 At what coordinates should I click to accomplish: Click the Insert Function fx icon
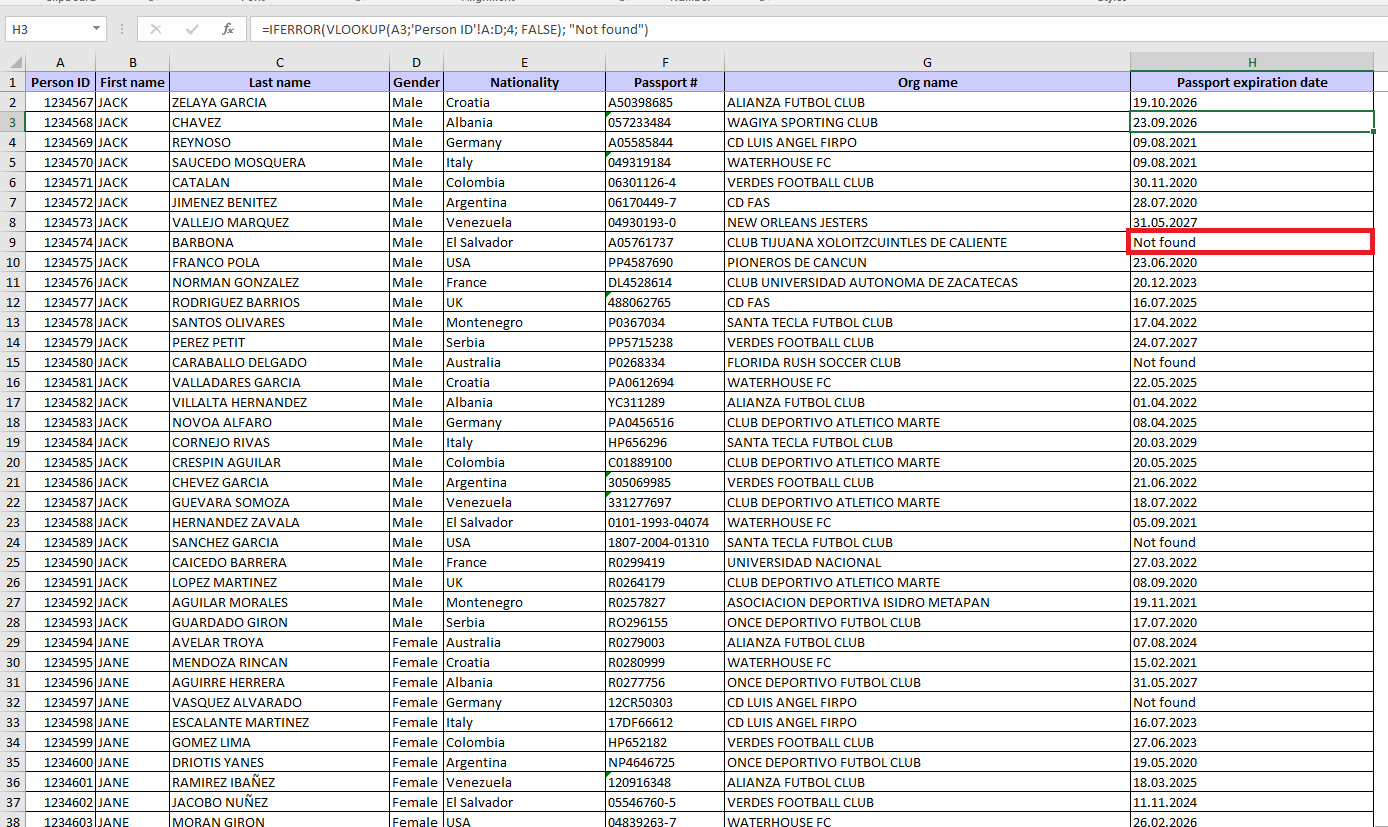tap(228, 29)
